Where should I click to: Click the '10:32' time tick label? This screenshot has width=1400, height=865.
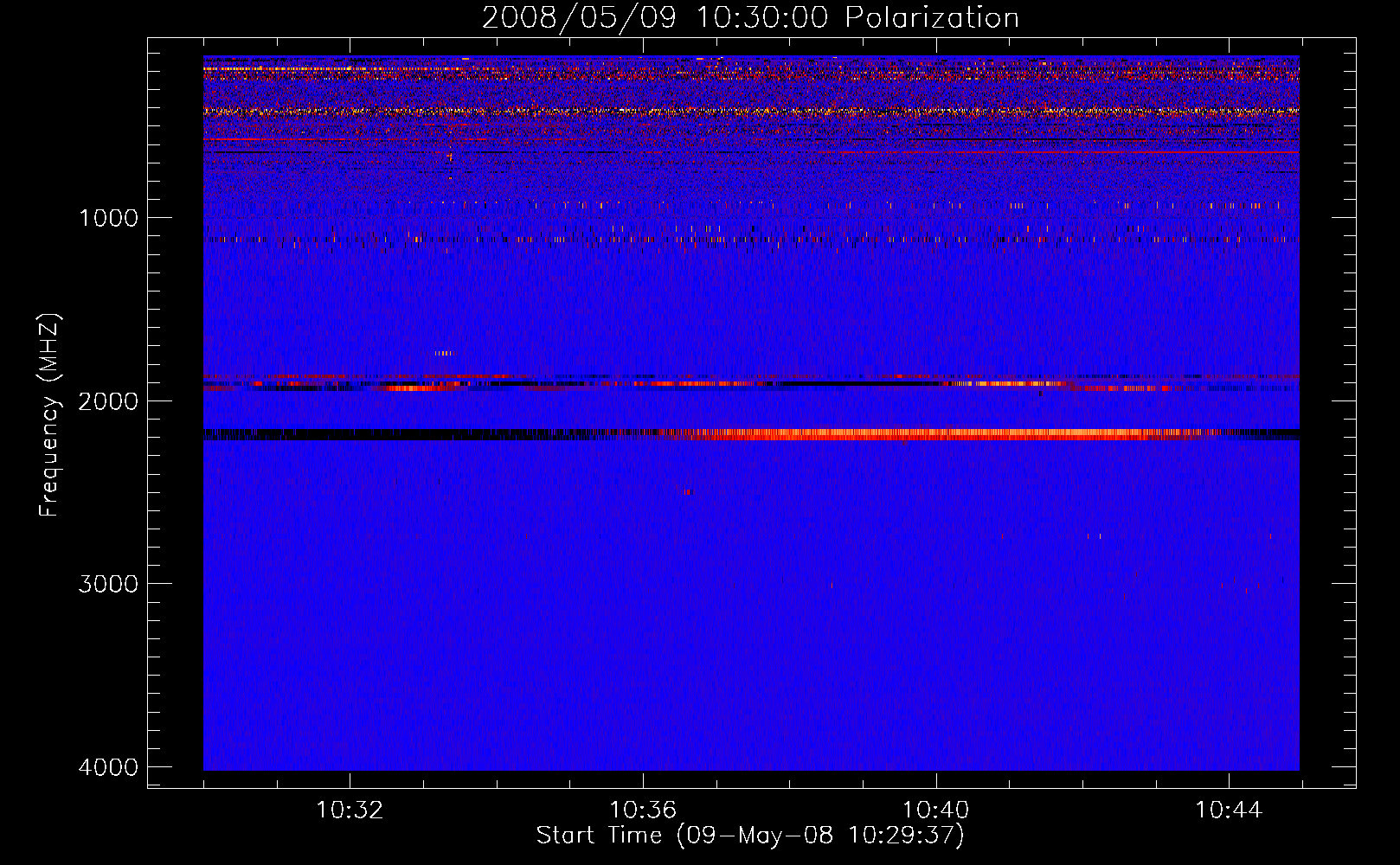[x=350, y=811]
